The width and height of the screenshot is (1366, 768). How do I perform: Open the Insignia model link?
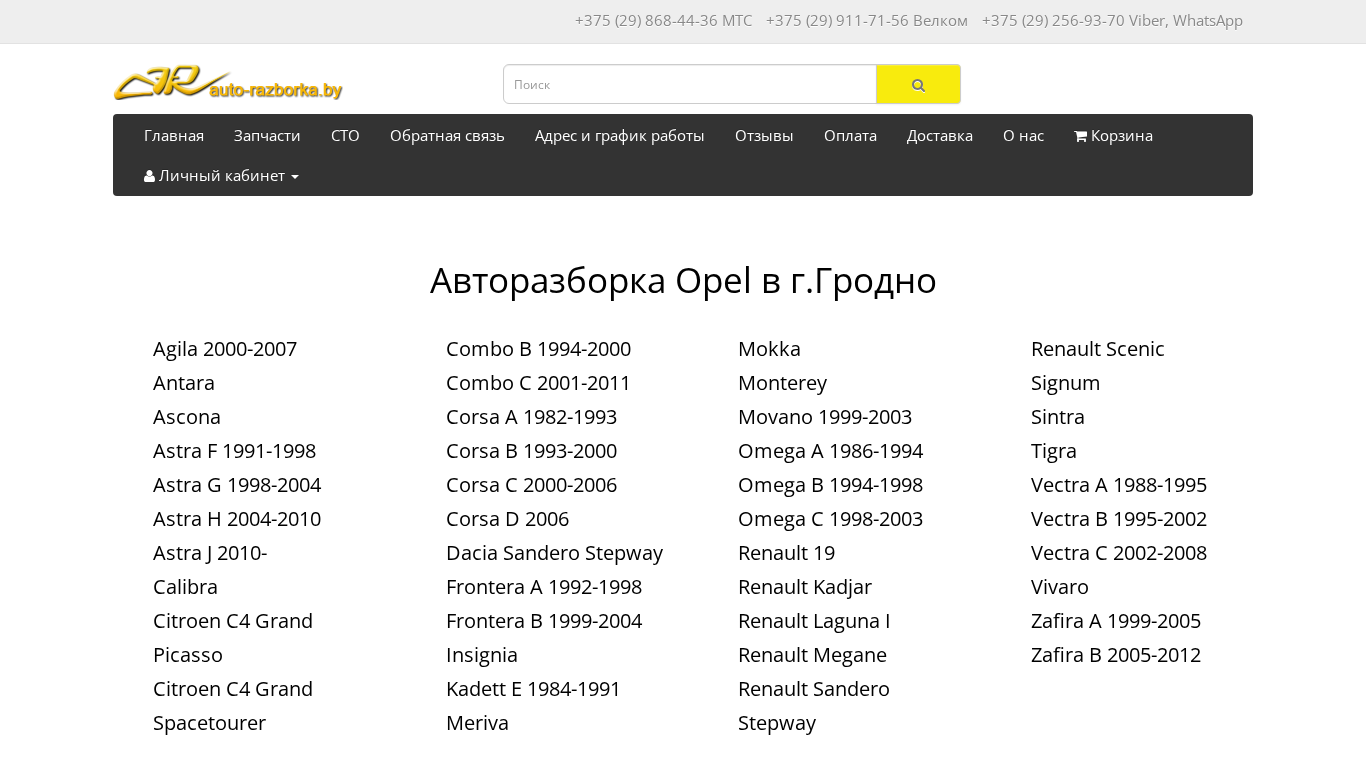point(482,655)
